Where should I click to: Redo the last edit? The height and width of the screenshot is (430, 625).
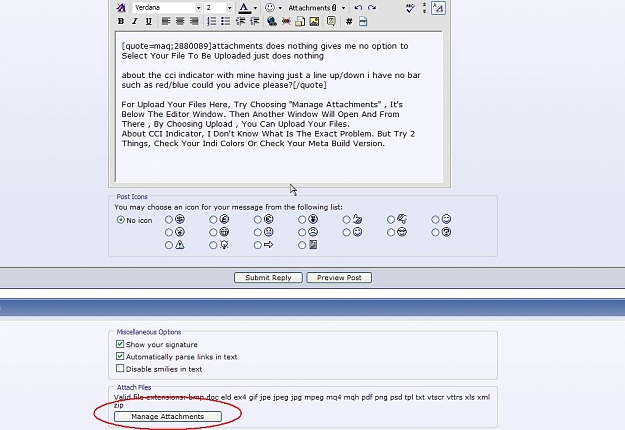(372, 8)
